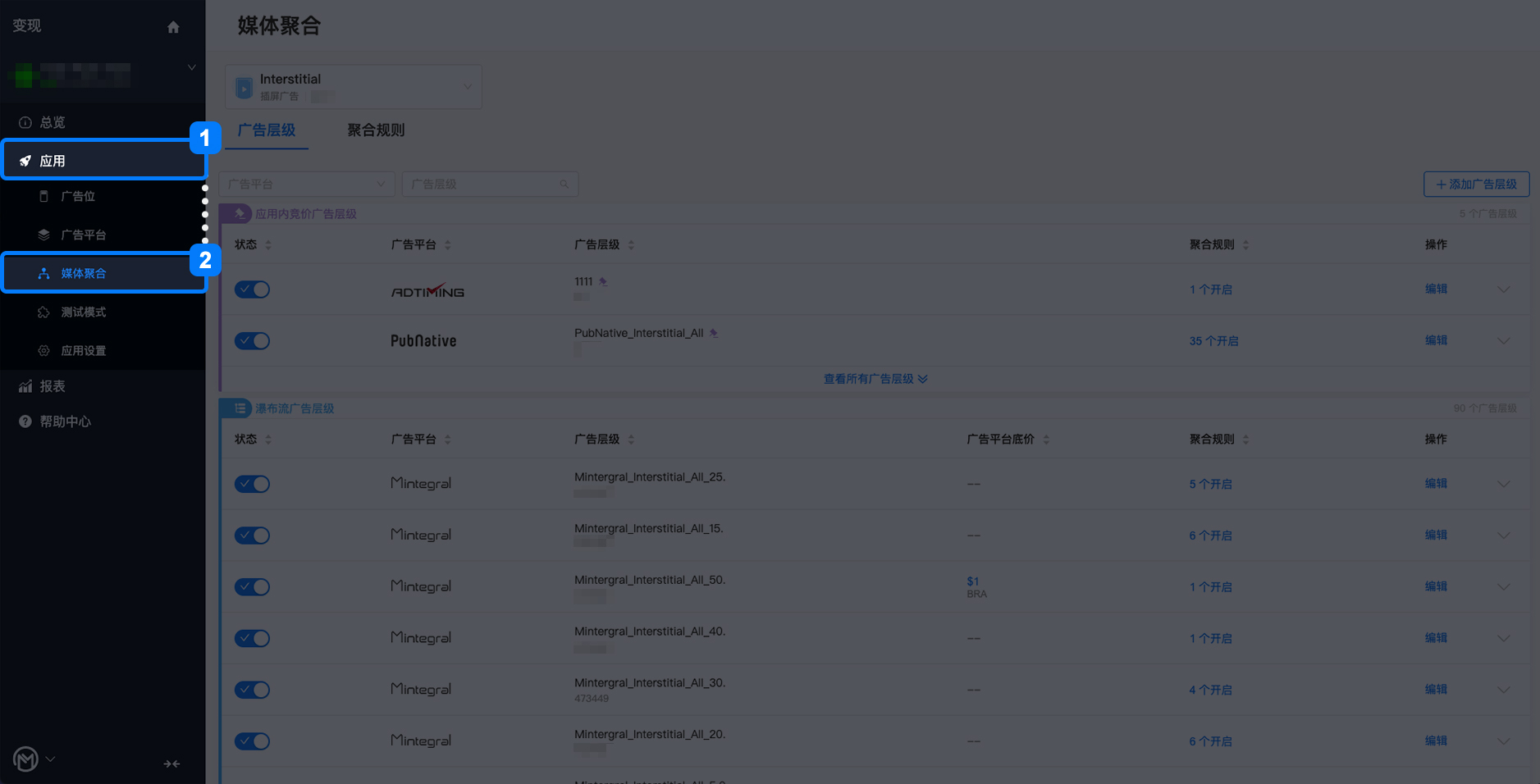Viewport: 1540px width, 784px height.
Task: Click the 报表 chart icon
Action: [25, 385]
